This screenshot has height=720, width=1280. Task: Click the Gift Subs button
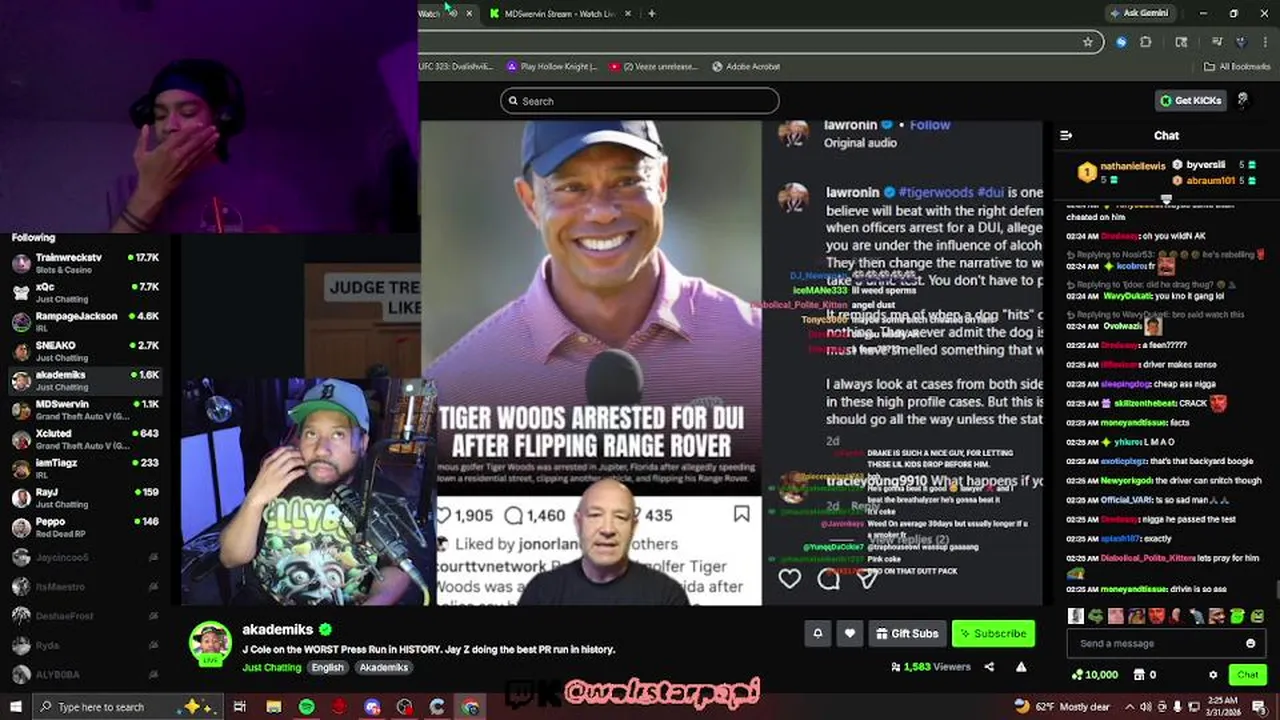907,633
